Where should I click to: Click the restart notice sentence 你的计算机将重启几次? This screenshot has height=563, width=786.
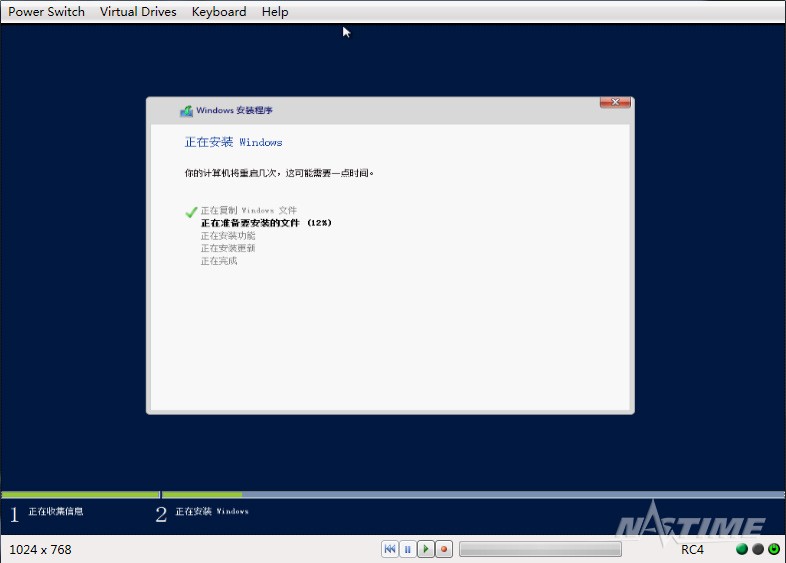279,173
